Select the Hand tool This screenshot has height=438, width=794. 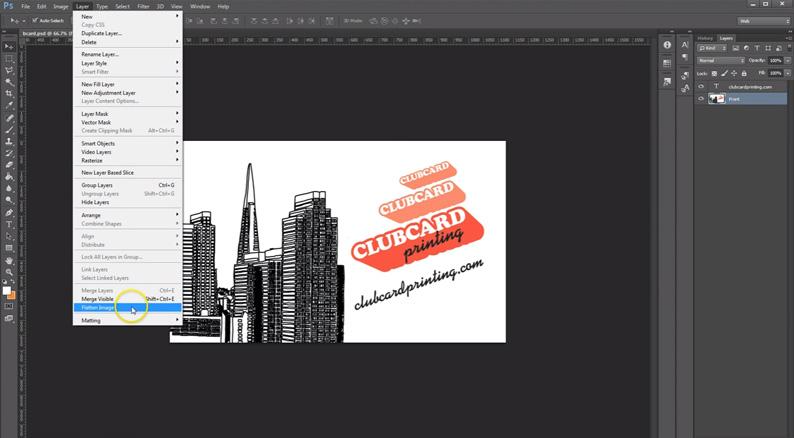(x=9, y=261)
